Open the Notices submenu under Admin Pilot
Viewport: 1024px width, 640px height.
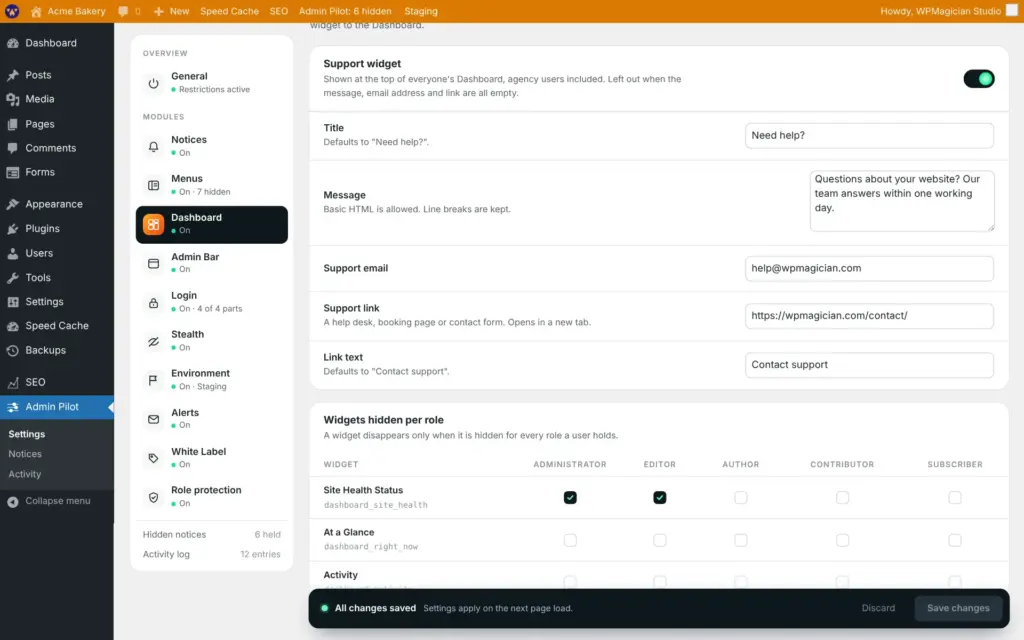pyautogui.click(x=25, y=454)
